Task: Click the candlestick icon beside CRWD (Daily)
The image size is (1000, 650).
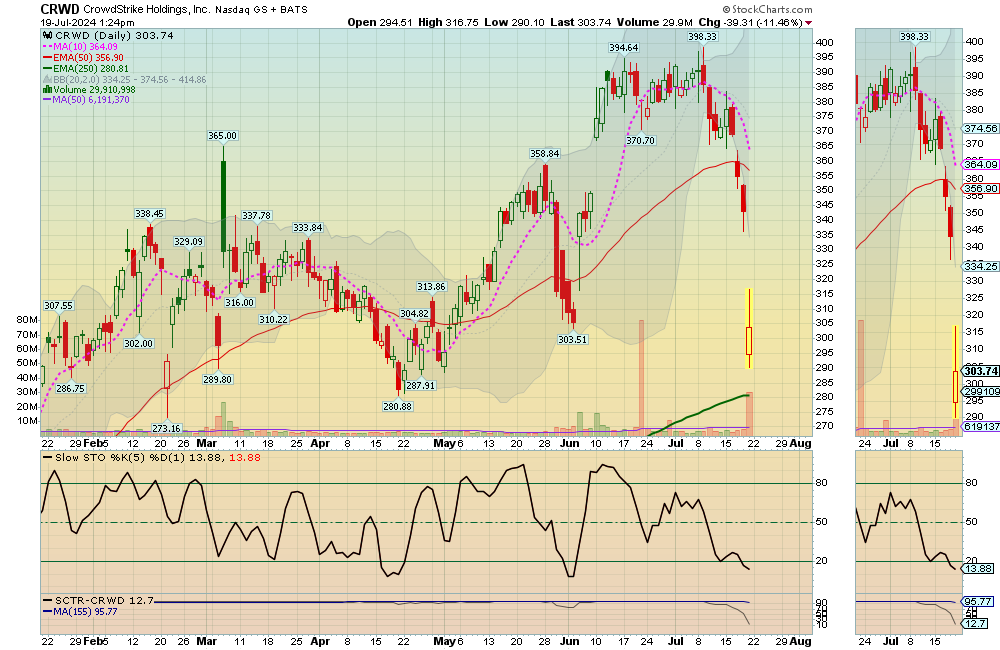Action: 47,36
